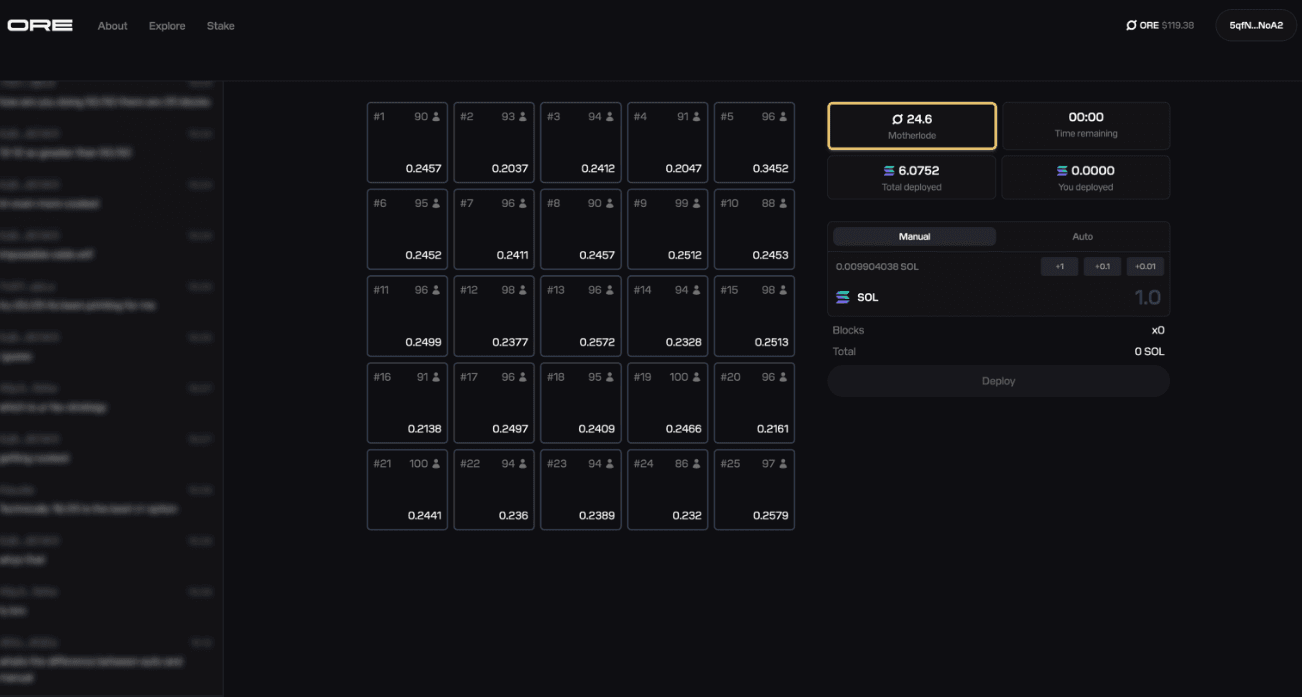The height and width of the screenshot is (697, 1302).
Task: Open the 5qfN...NoA2 wallet menu
Action: pos(1255,25)
